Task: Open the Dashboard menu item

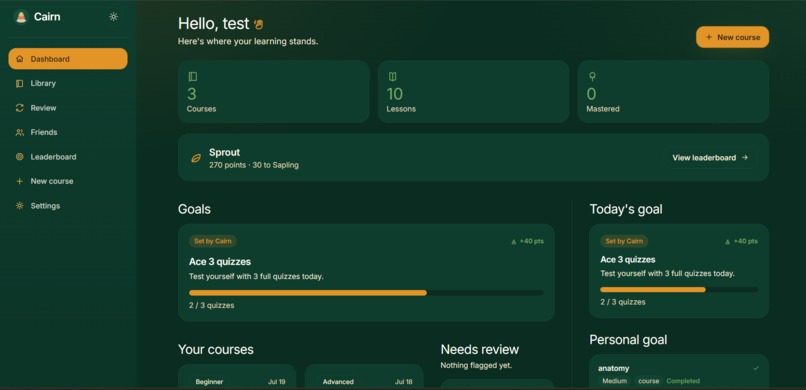Action: click(68, 59)
